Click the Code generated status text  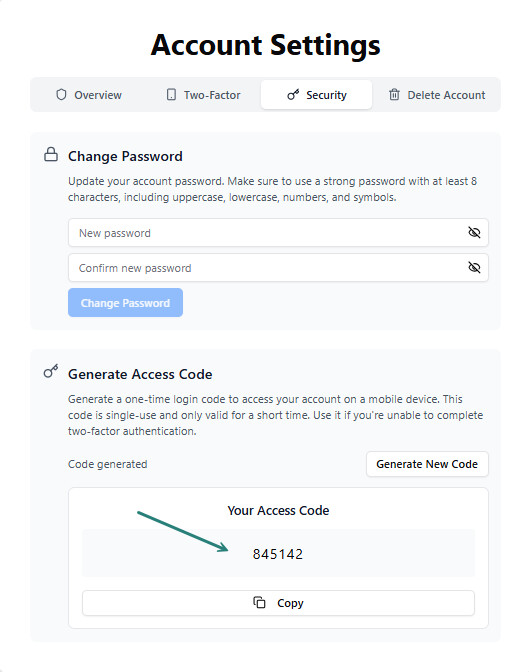(108, 464)
